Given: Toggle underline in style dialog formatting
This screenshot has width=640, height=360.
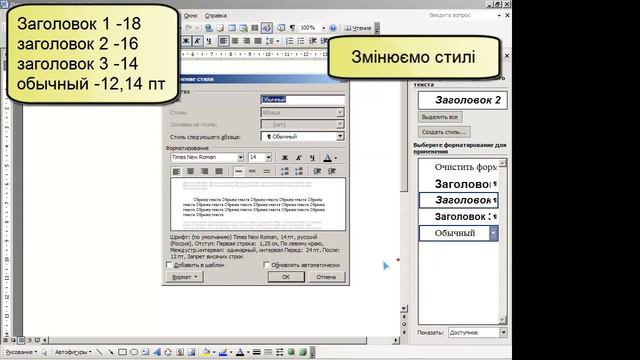Looking at the screenshot, I should [x=312, y=158].
